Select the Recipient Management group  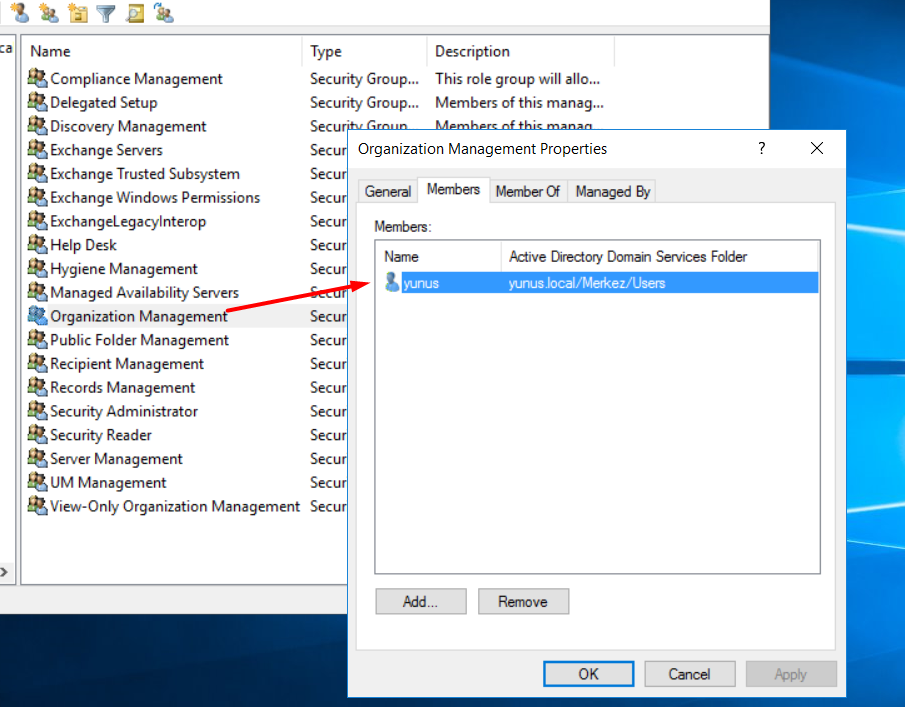(126, 364)
